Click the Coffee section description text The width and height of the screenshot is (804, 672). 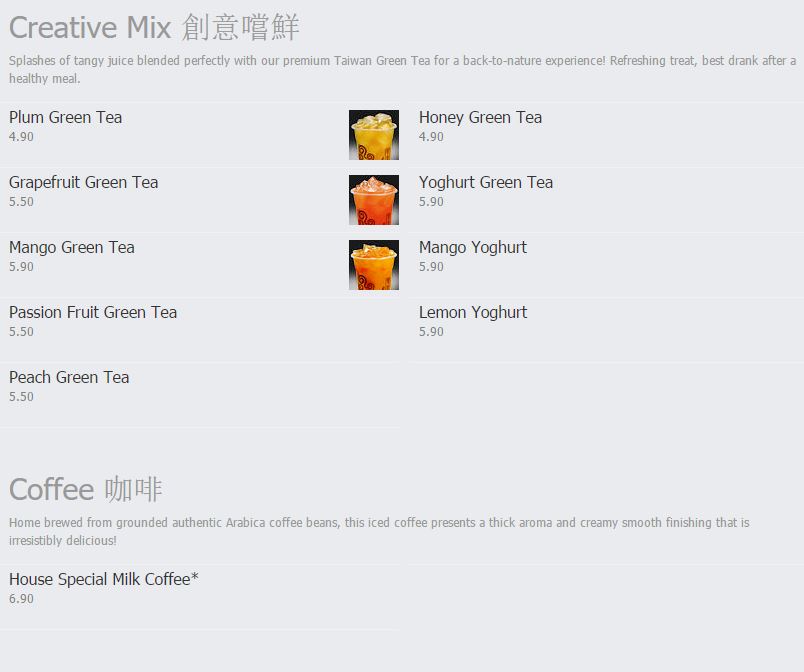tap(379, 532)
